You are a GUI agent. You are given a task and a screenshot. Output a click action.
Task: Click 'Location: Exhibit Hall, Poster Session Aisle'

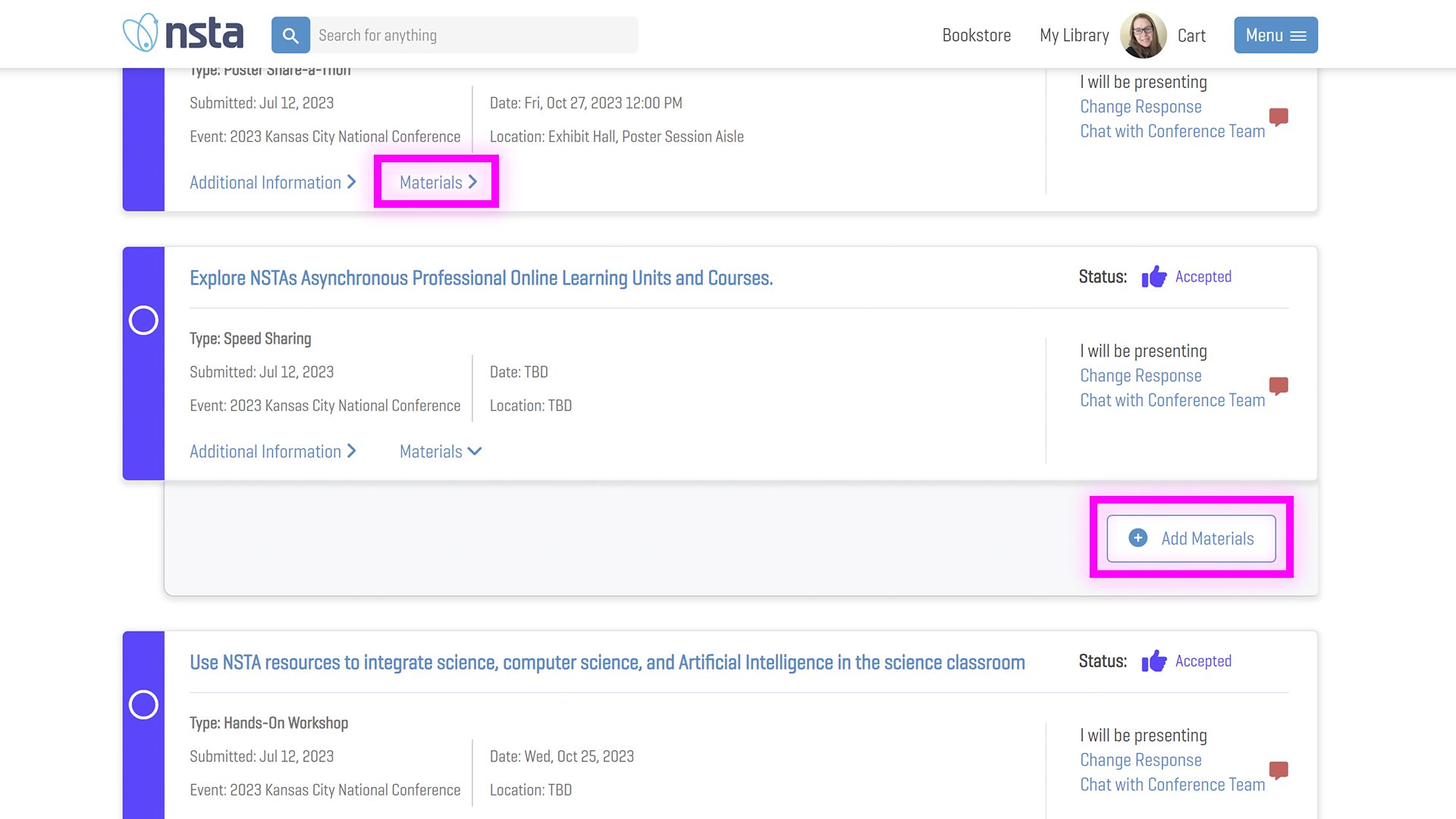617,136
